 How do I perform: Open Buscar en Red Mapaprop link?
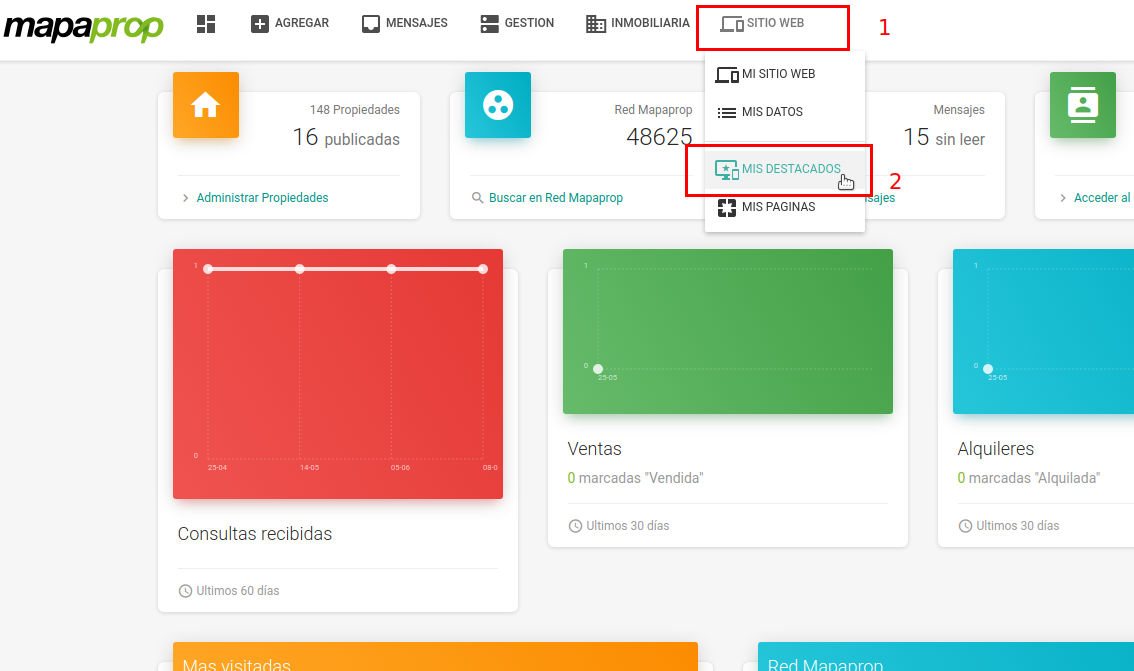[x=555, y=198]
